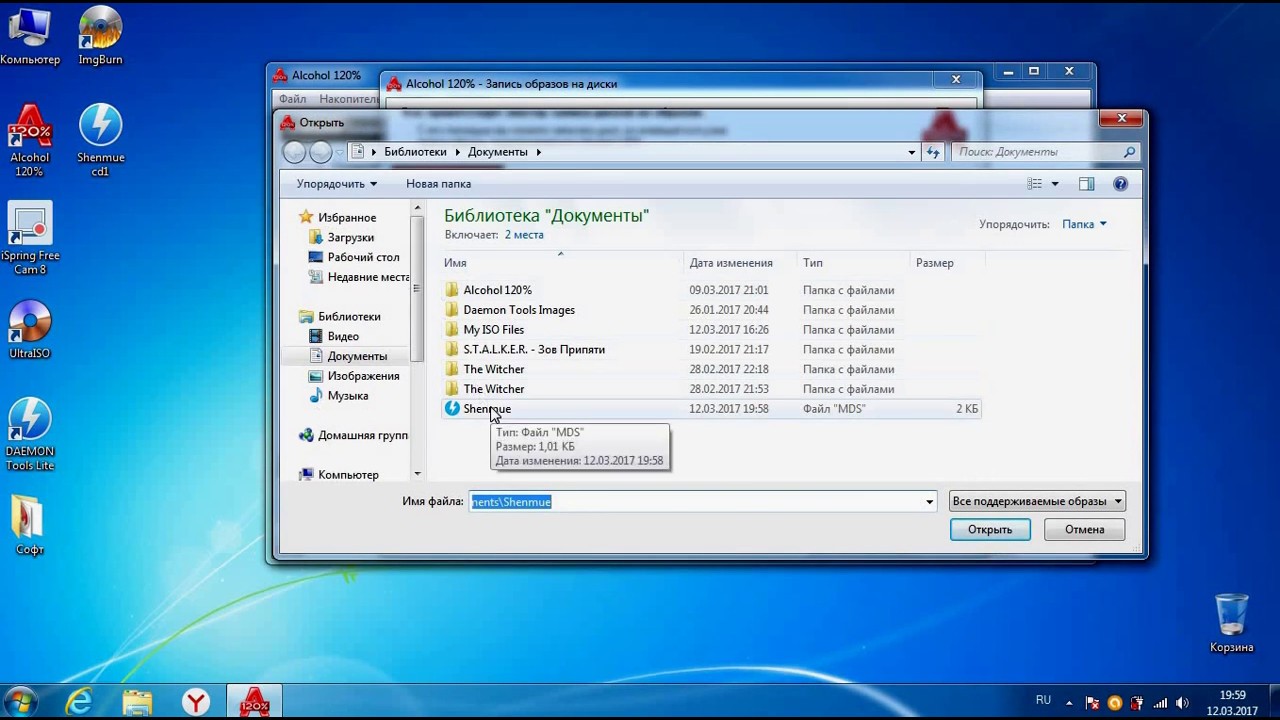
Task: Open the Упорядочить dropdown menu
Action: [337, 184]
